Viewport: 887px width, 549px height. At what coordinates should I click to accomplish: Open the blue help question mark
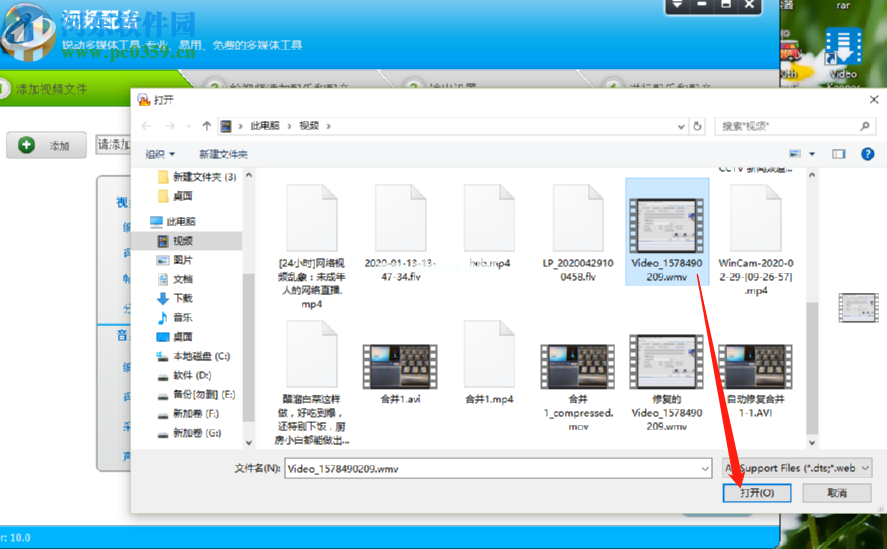pos(867,154)
